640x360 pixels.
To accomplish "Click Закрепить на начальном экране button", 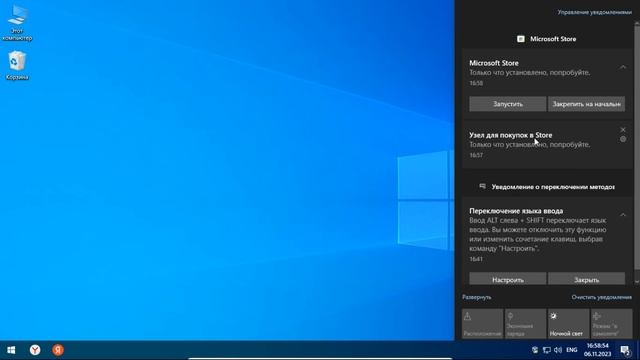I will tap(586, 104).
